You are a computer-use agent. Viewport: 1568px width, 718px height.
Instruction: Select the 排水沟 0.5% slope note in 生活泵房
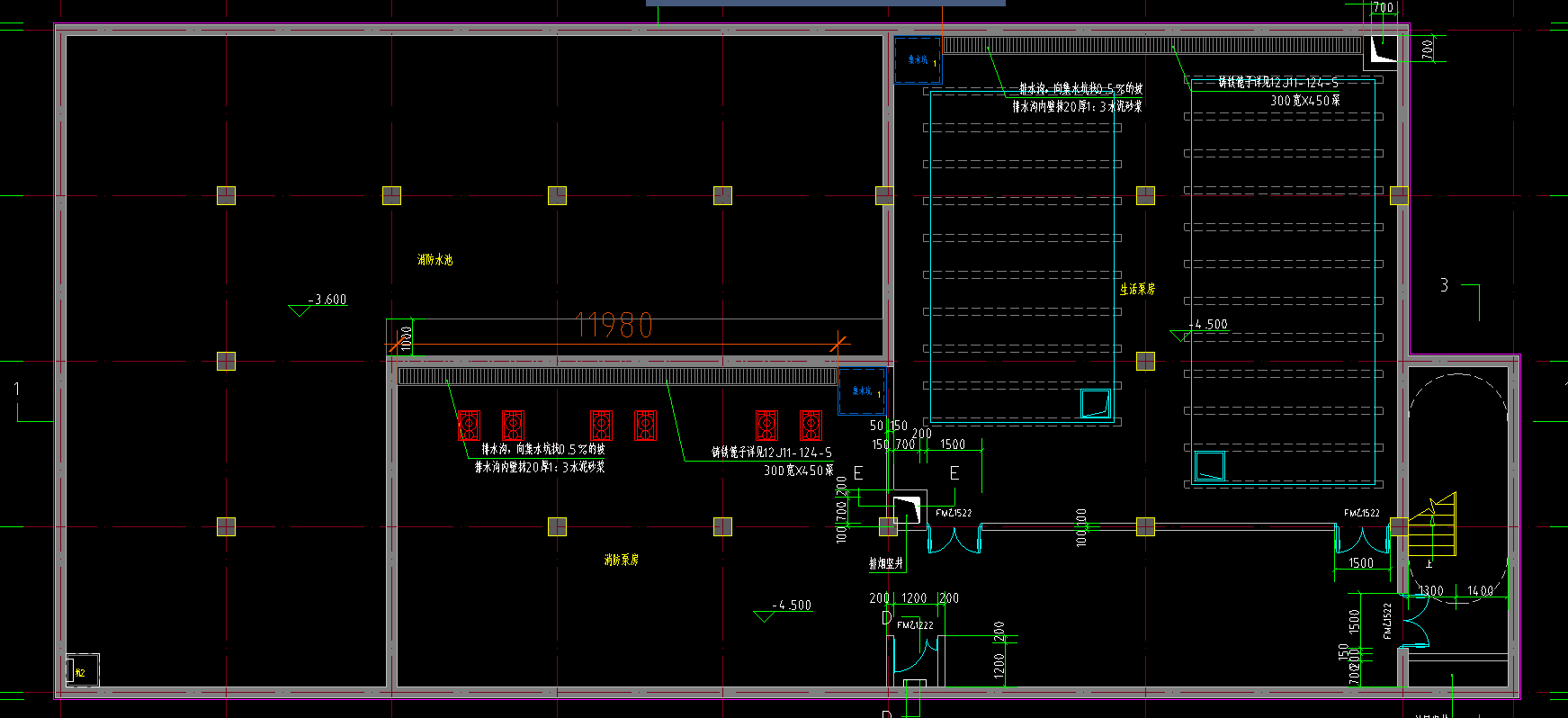(x=1080, y=88)
